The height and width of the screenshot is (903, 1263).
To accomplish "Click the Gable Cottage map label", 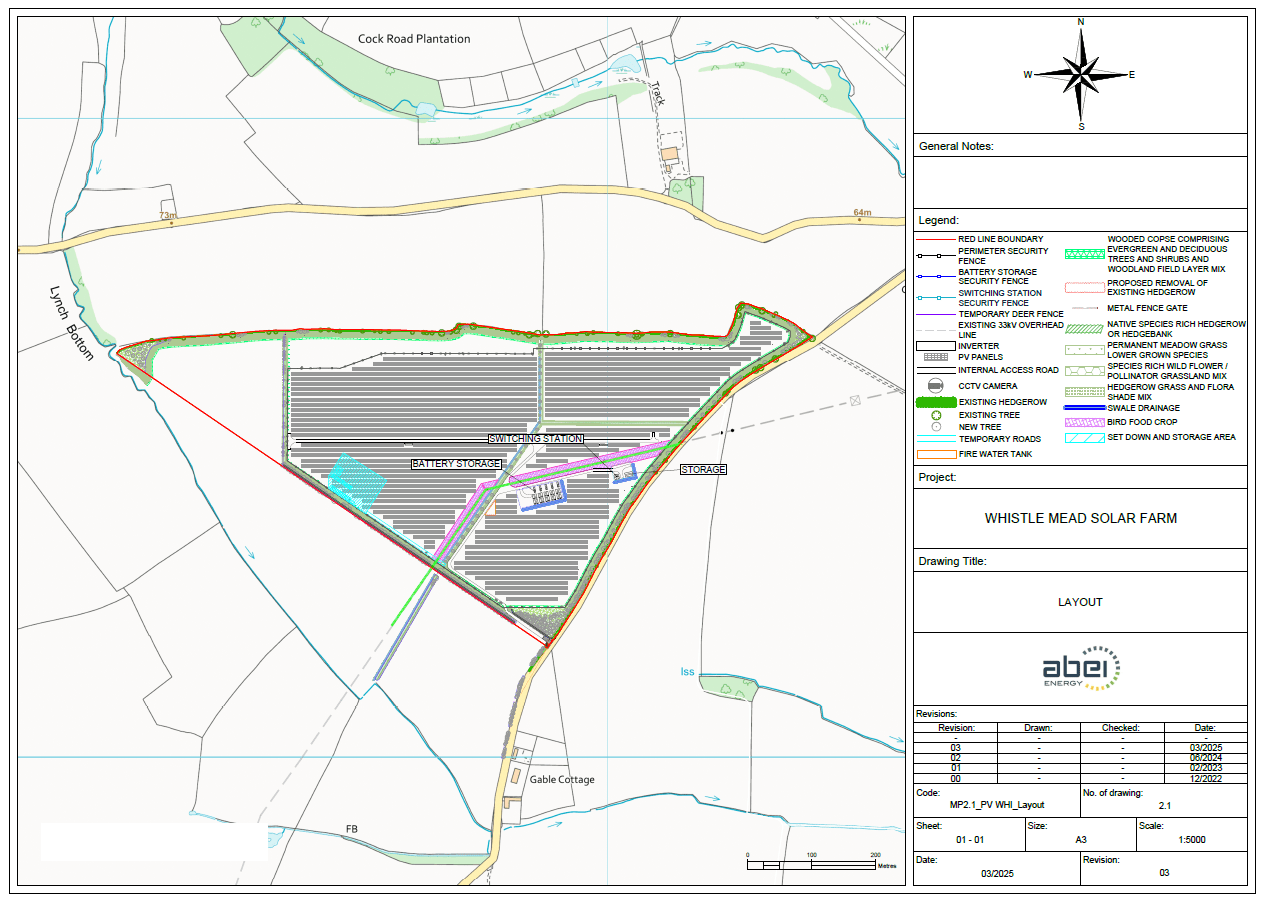I will click(562, 779).
